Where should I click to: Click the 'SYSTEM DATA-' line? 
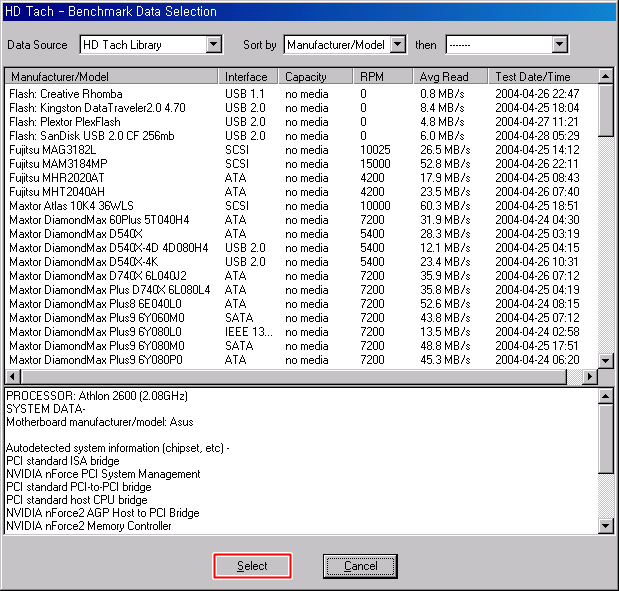point(45,409)
